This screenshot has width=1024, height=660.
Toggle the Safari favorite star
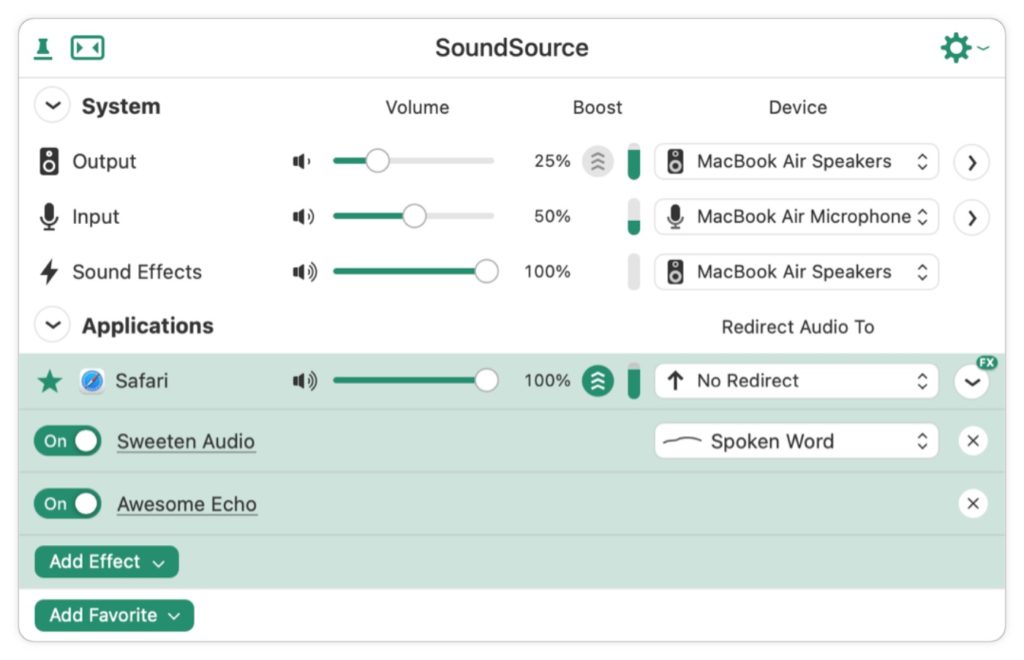[x=49, y=381]
